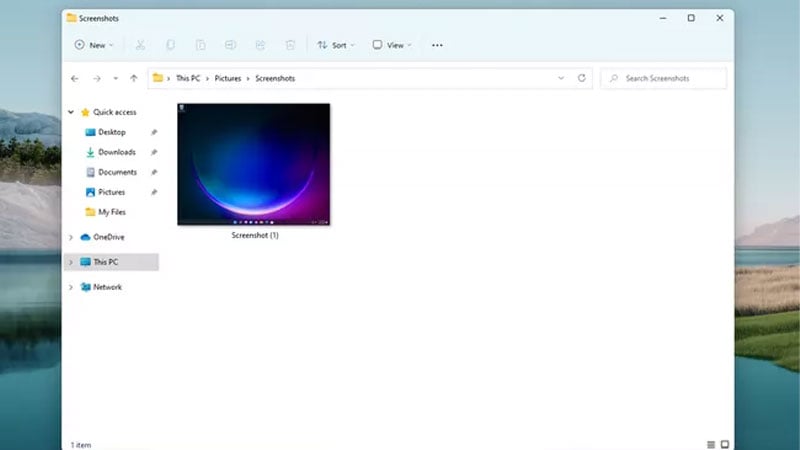Open the View dropdown
Screen dimensions: 800x450
point(391,45)
